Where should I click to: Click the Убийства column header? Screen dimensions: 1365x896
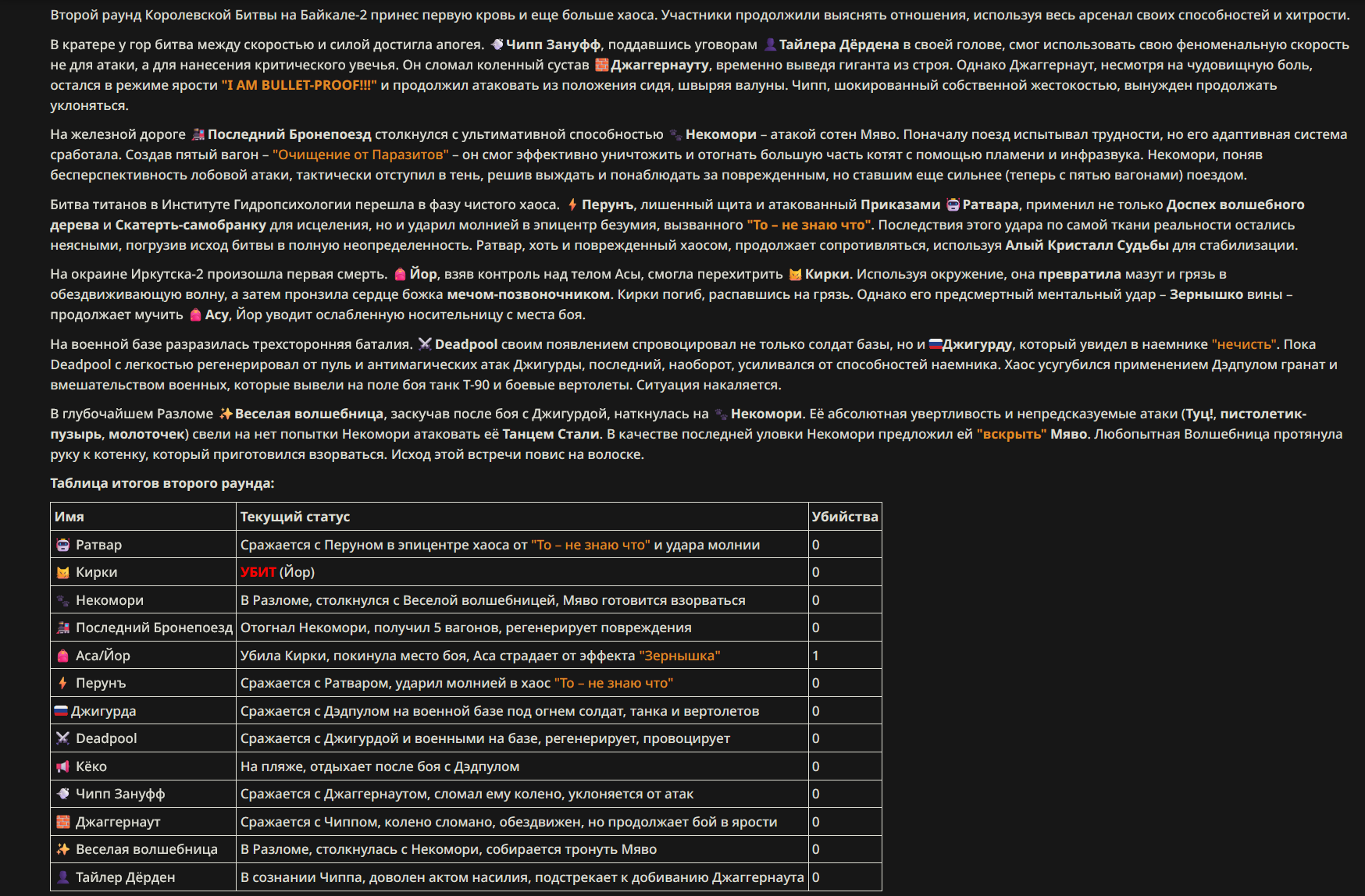pyautogui.click(x=845, y=517)
